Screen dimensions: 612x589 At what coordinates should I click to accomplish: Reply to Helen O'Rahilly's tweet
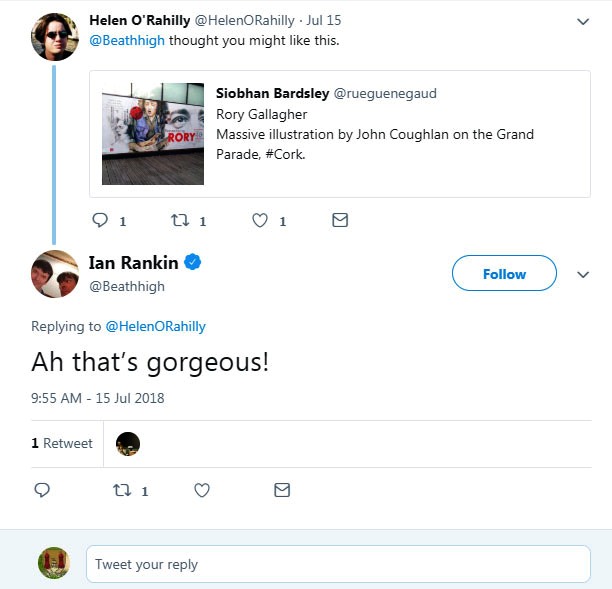point(99,220)
